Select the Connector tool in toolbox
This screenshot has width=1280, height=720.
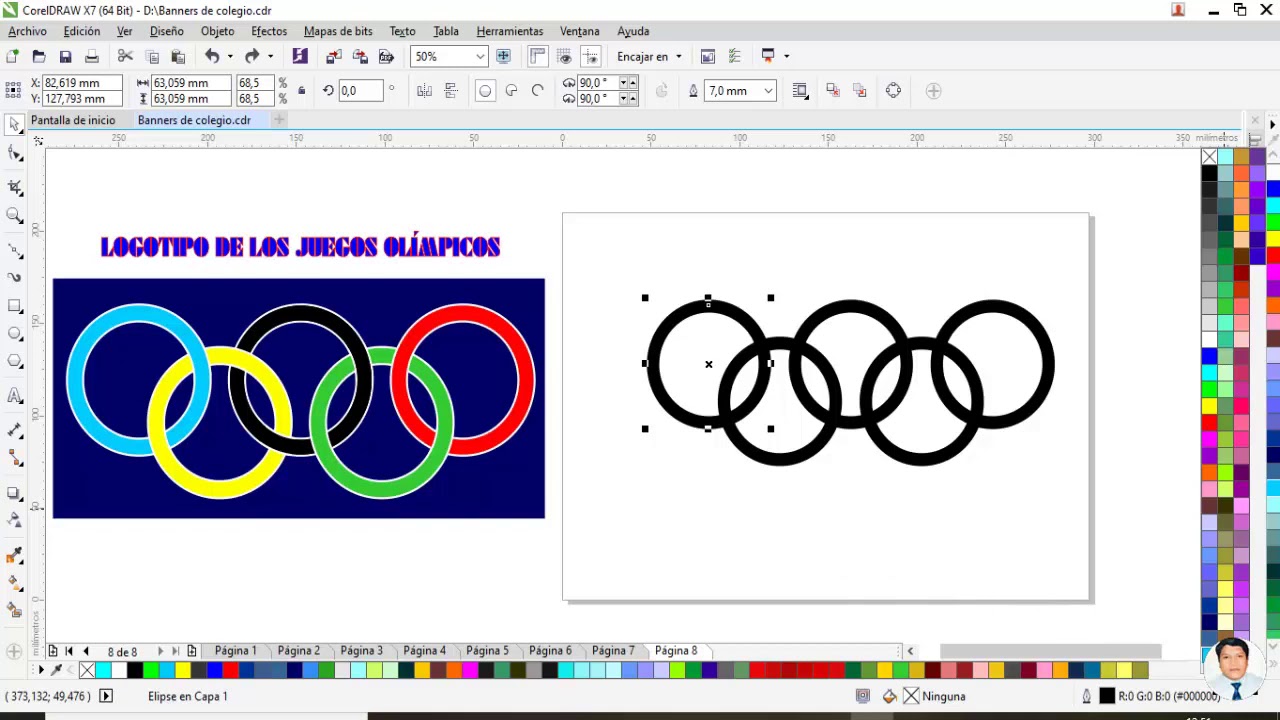[14, 458]
